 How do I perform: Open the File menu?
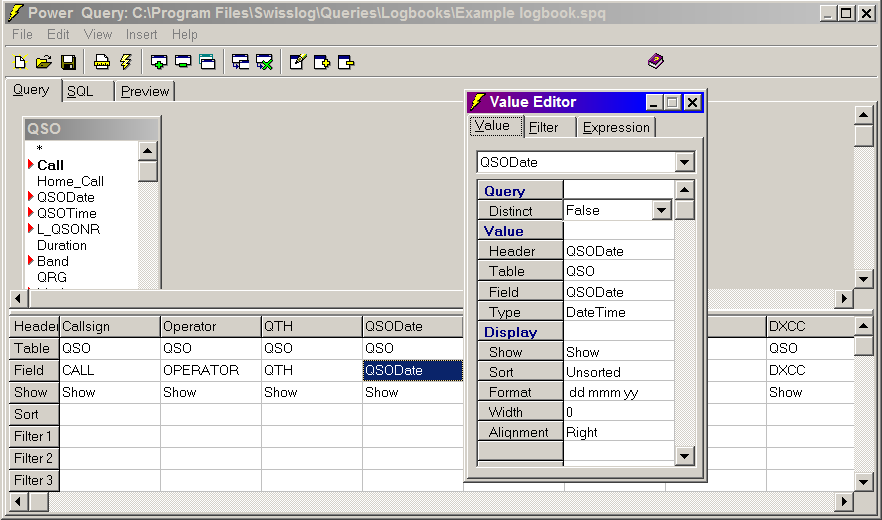22,35
